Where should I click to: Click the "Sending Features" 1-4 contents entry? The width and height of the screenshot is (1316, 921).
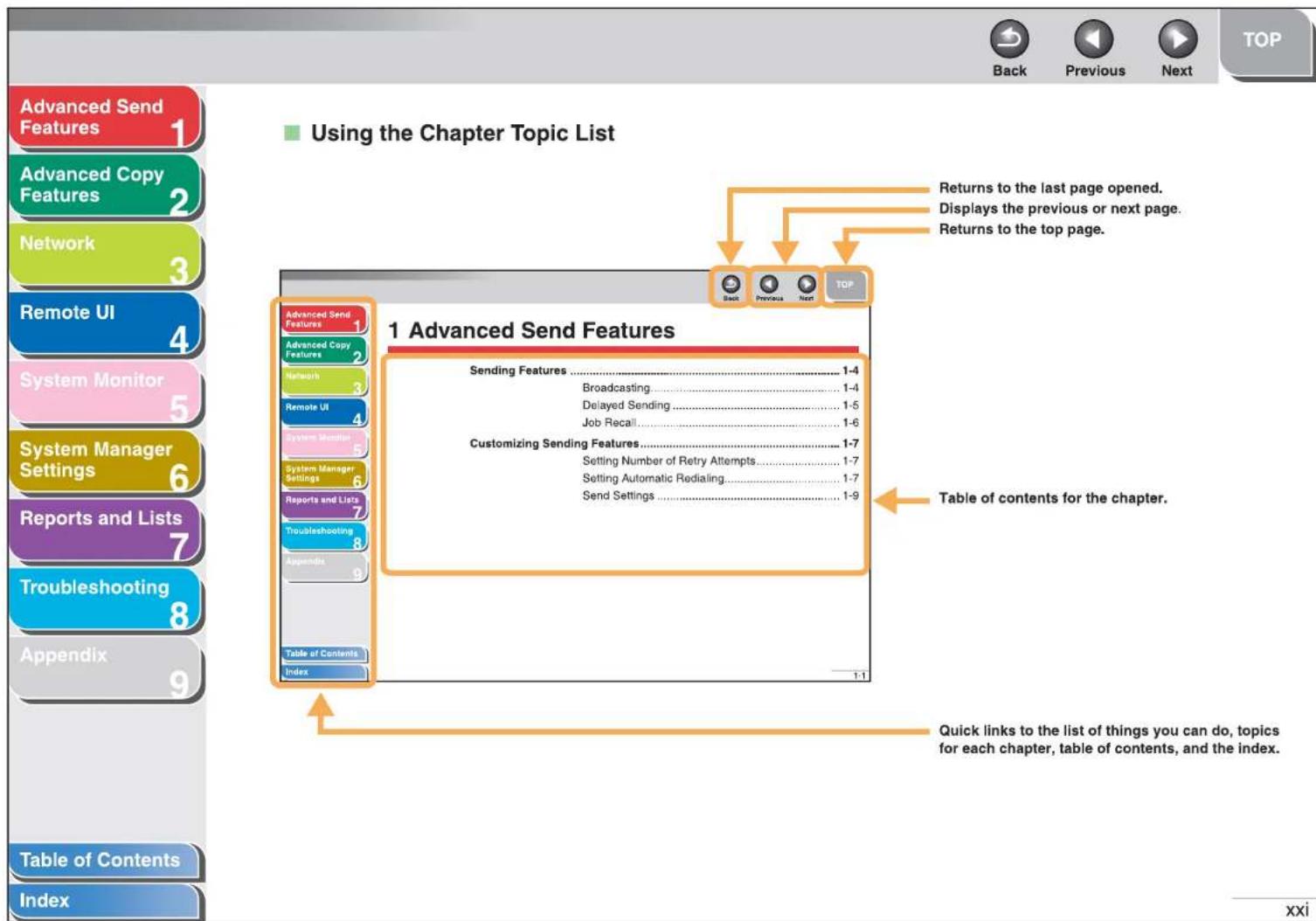coord(663,370)
